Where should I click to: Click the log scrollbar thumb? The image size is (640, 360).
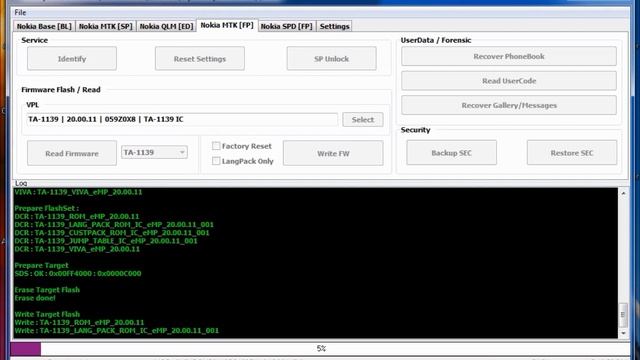click(x=623, y=315)
